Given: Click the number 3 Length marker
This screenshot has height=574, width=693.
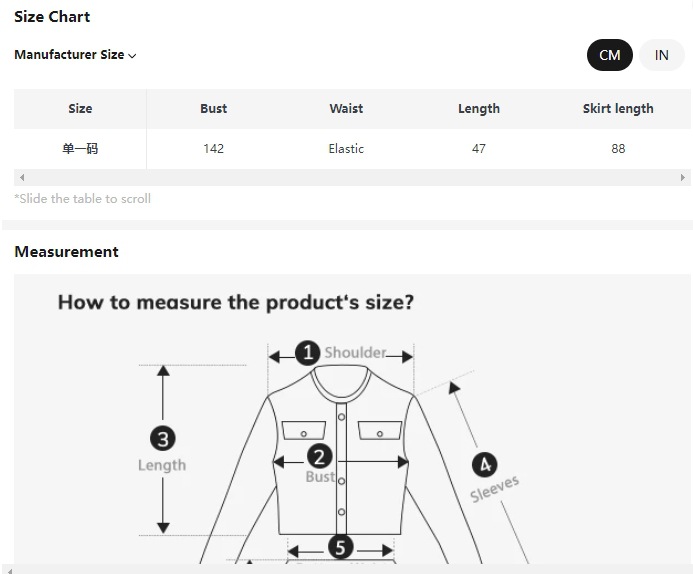Looking at the screenshot, I should pyautogui.click(x=162, y=438).
